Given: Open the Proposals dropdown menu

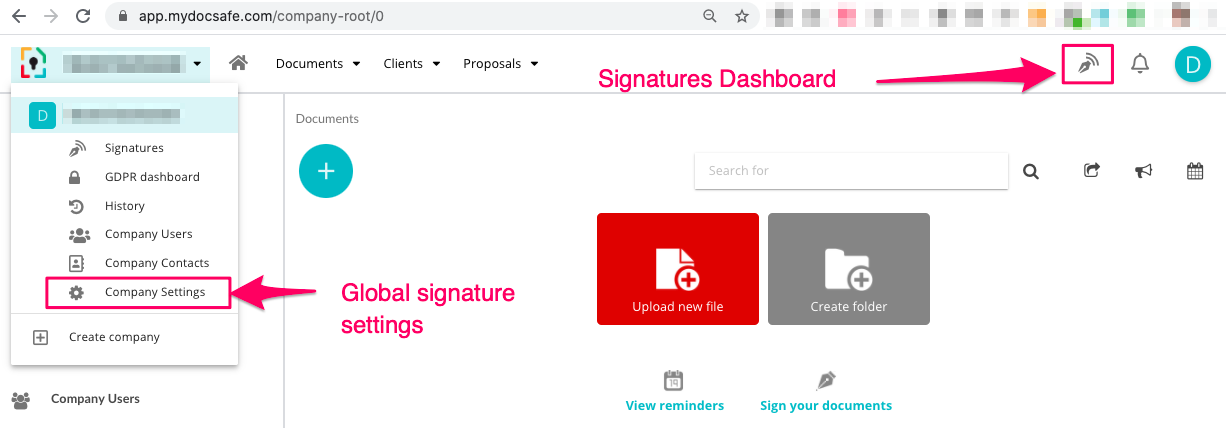Looking at the screenshot, I should (500, 64).
